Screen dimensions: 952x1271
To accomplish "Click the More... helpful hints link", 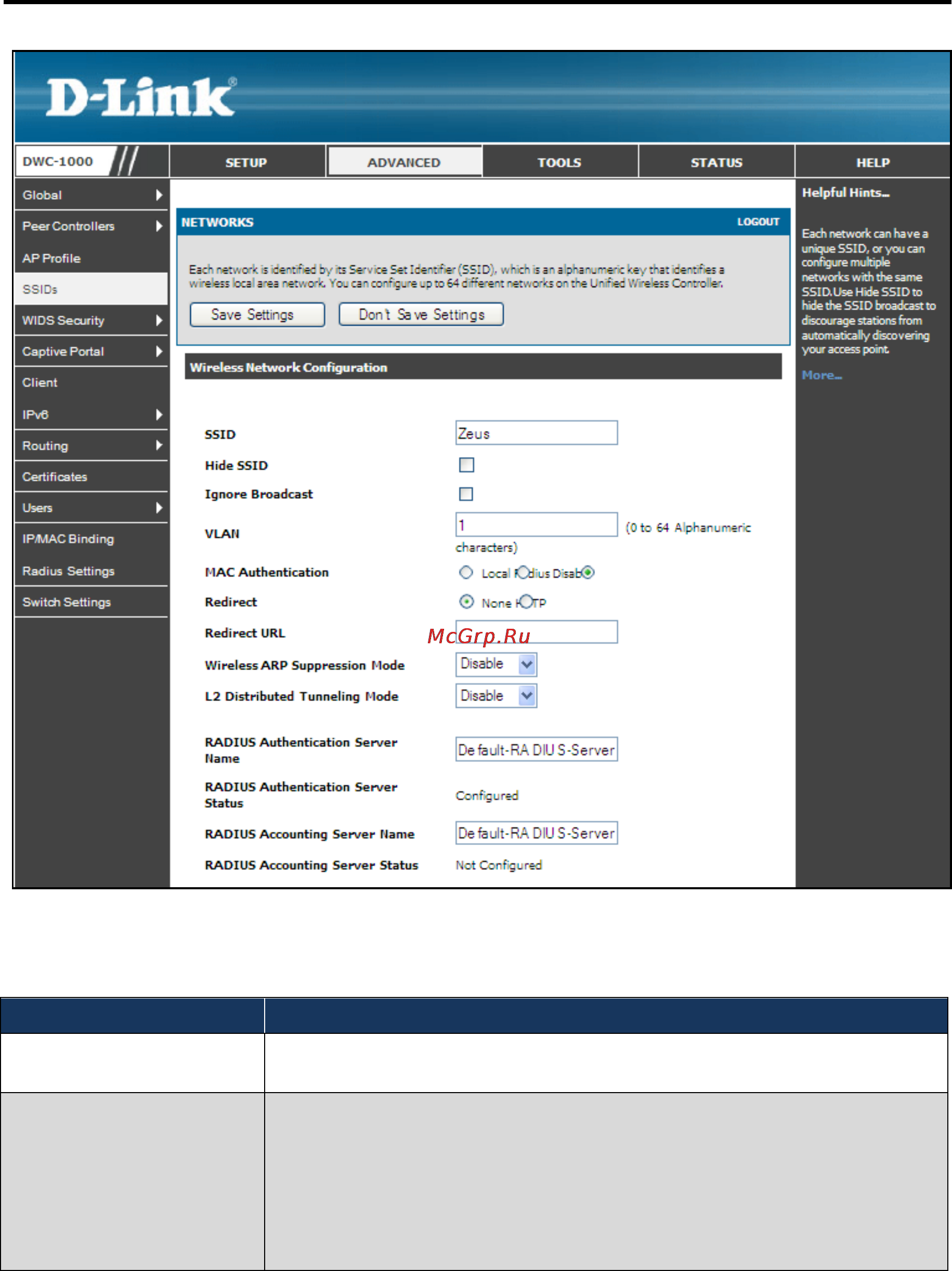I will pos(821,375).
